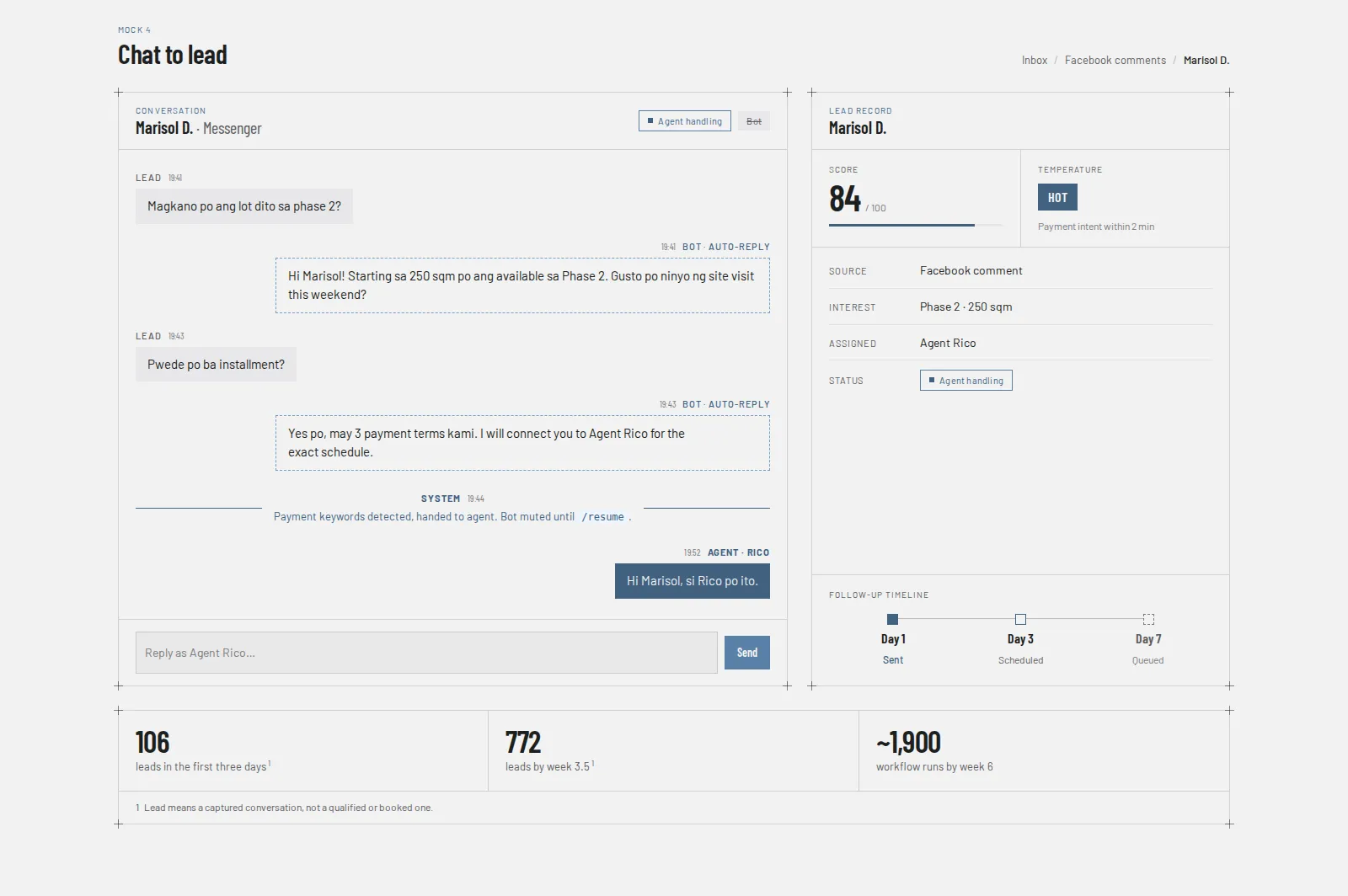The image size is (1348, 896).
Task: Select the Agent handling mode in conversation header
Action: tap(684, 121)
